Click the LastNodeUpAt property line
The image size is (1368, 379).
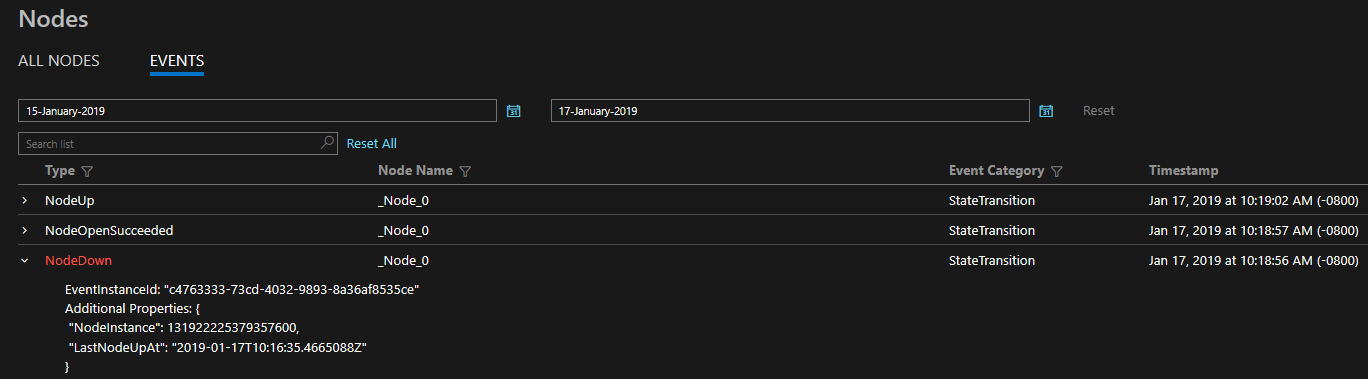(218, 347)
